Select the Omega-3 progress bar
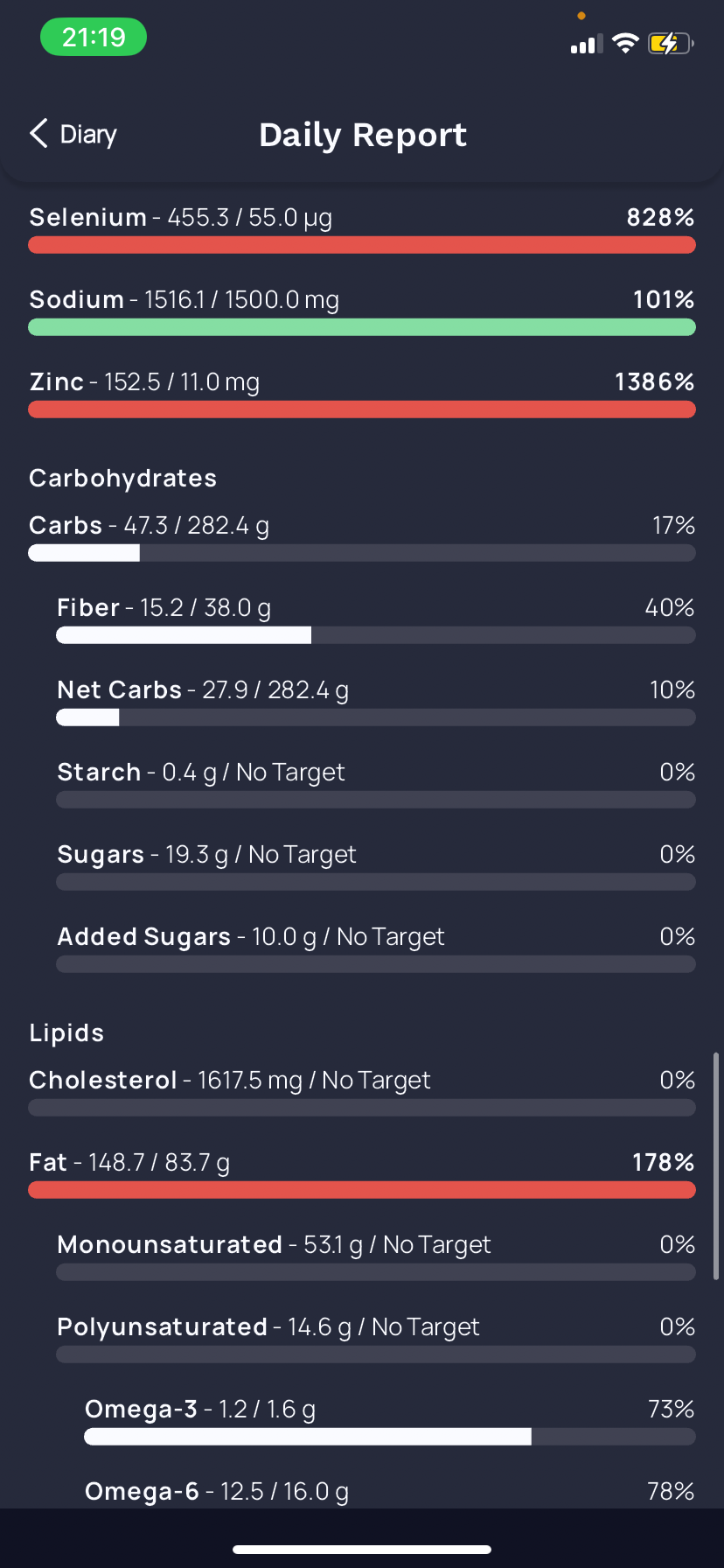This screenshot has height=1568, width=724. [390, 1437]
